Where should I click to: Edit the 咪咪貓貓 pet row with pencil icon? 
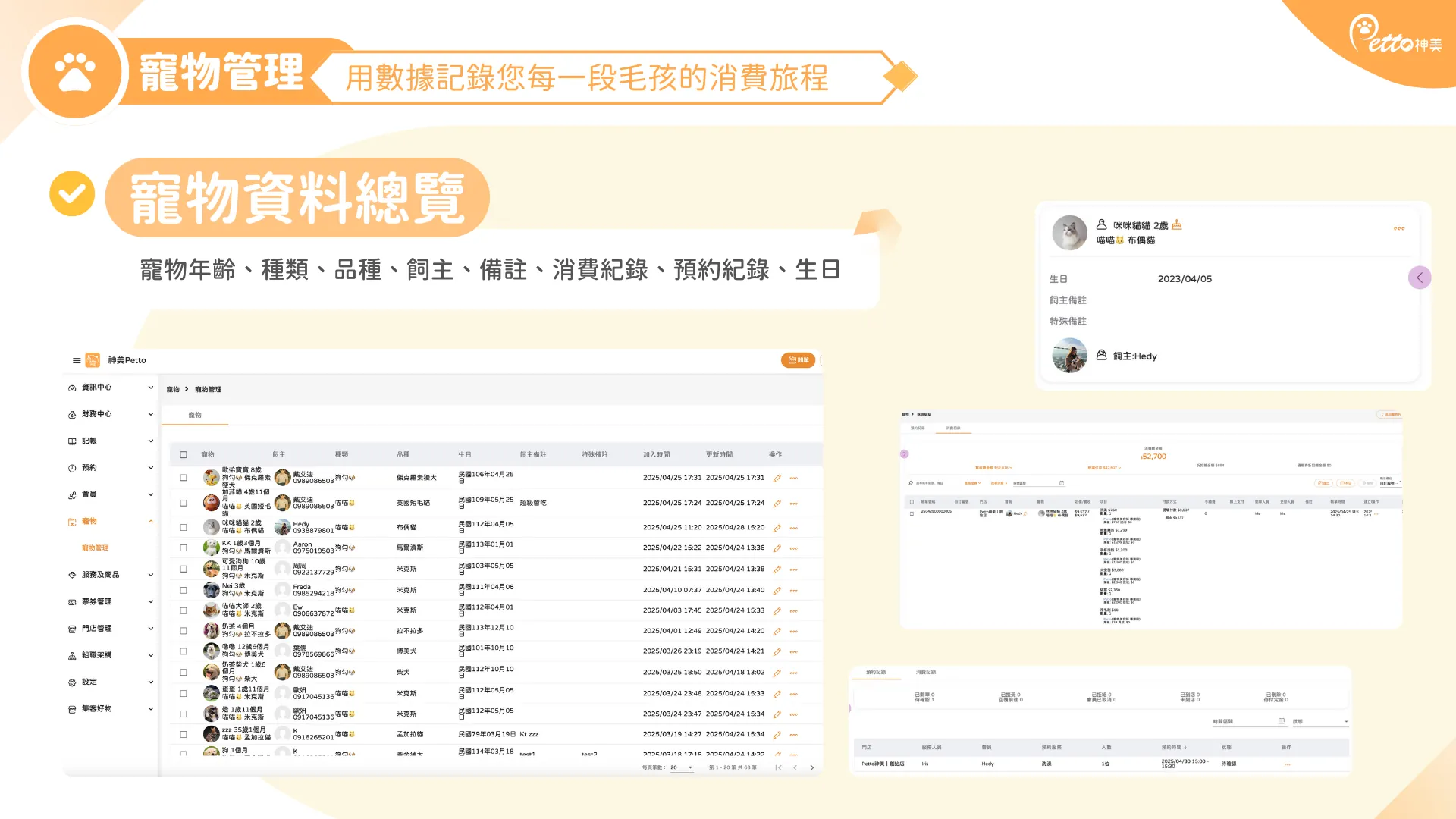(x=777, y=528)
